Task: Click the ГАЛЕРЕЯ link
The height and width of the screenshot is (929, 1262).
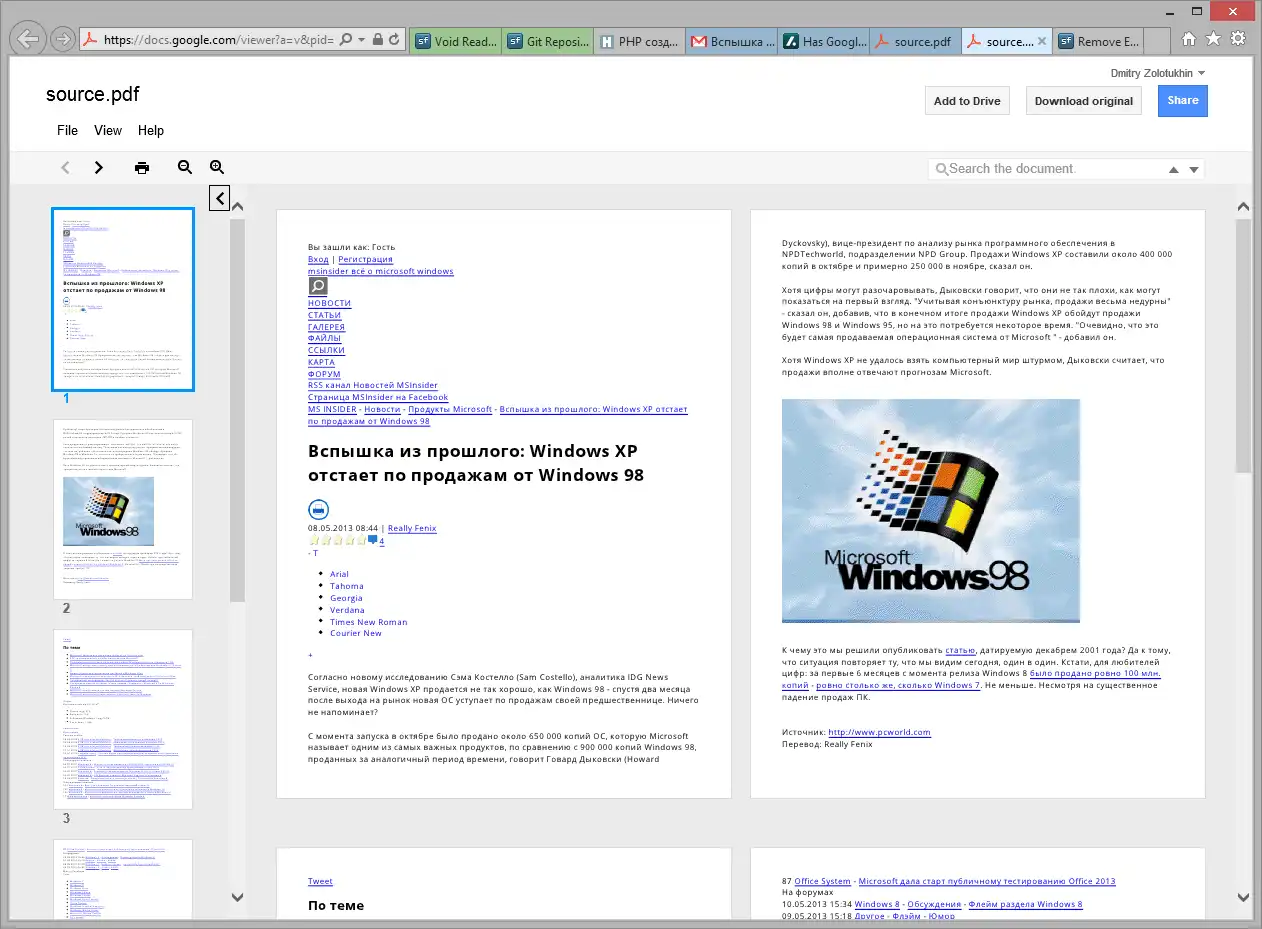Action: (x=327, y=327)
